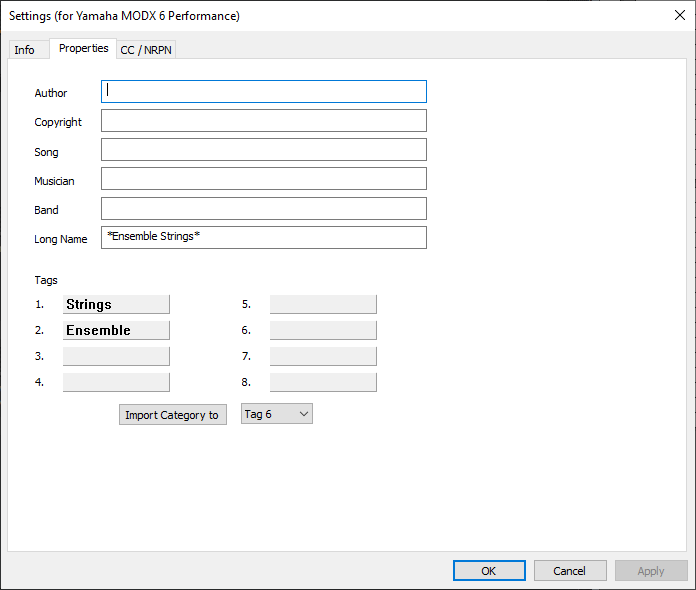
Task: Select tag 2 field labeled Ensemble
Action: click(x=116, y=330)
